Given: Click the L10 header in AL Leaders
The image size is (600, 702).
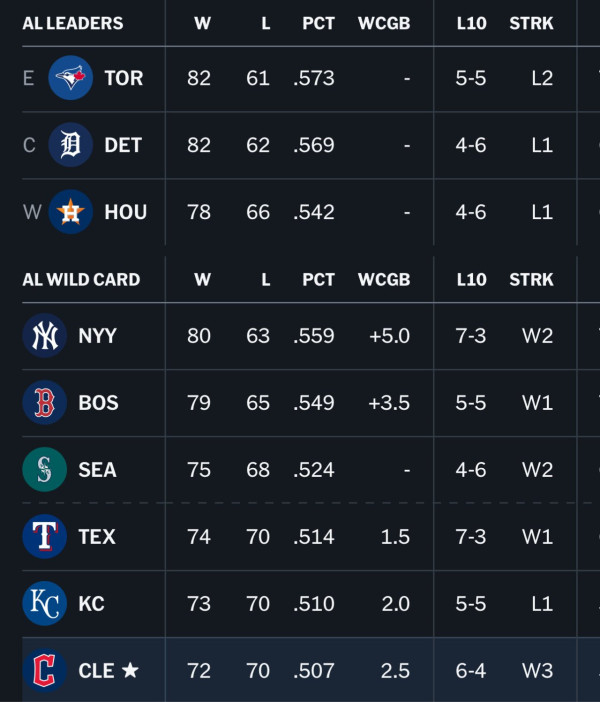Looking at the screenshot, I should 471,23.
